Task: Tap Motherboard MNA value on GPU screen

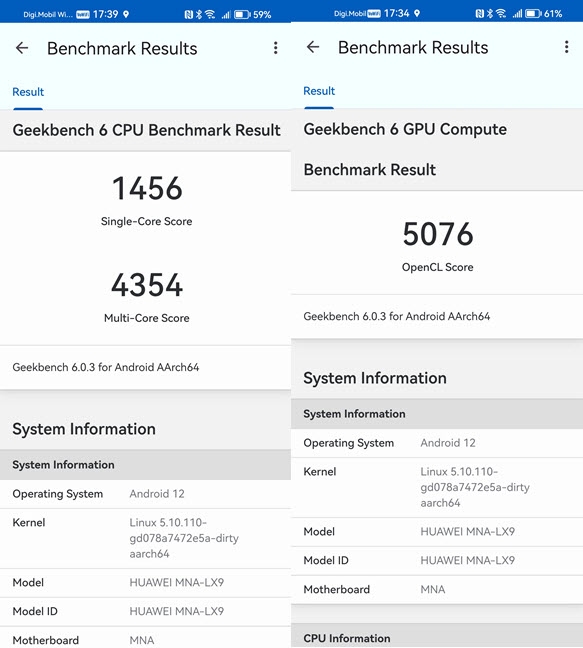Action: (x=433, y=589)
